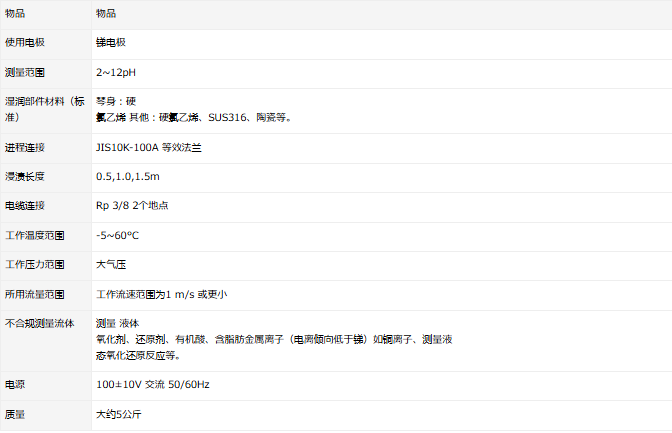
Task: Select the -5~60°C value
Action: pos(117,235)
